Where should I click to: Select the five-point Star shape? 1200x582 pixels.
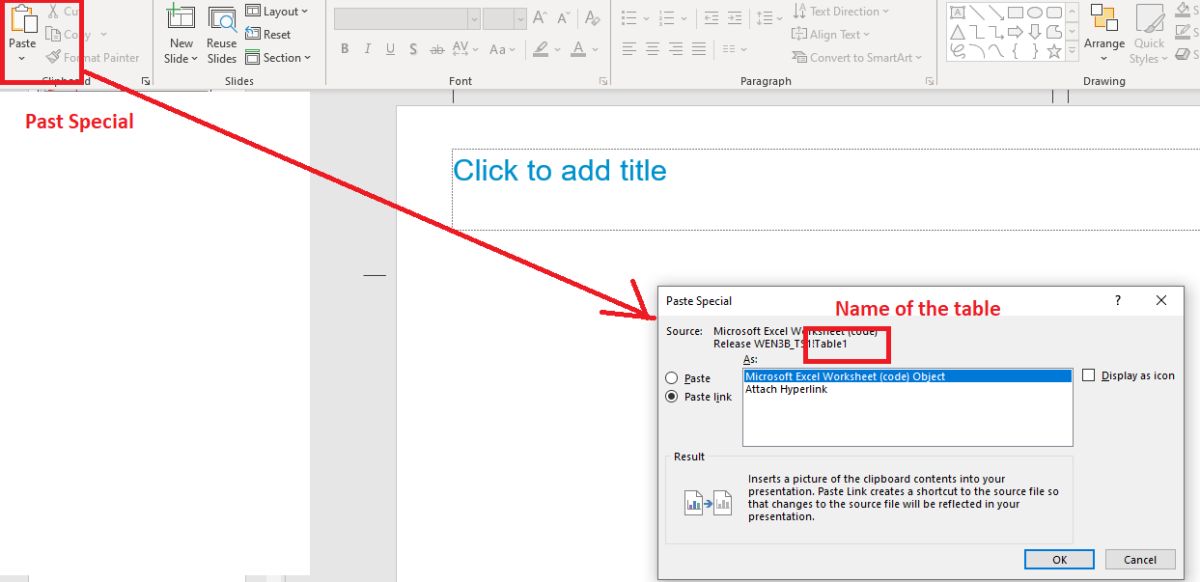pos(1053,51)
